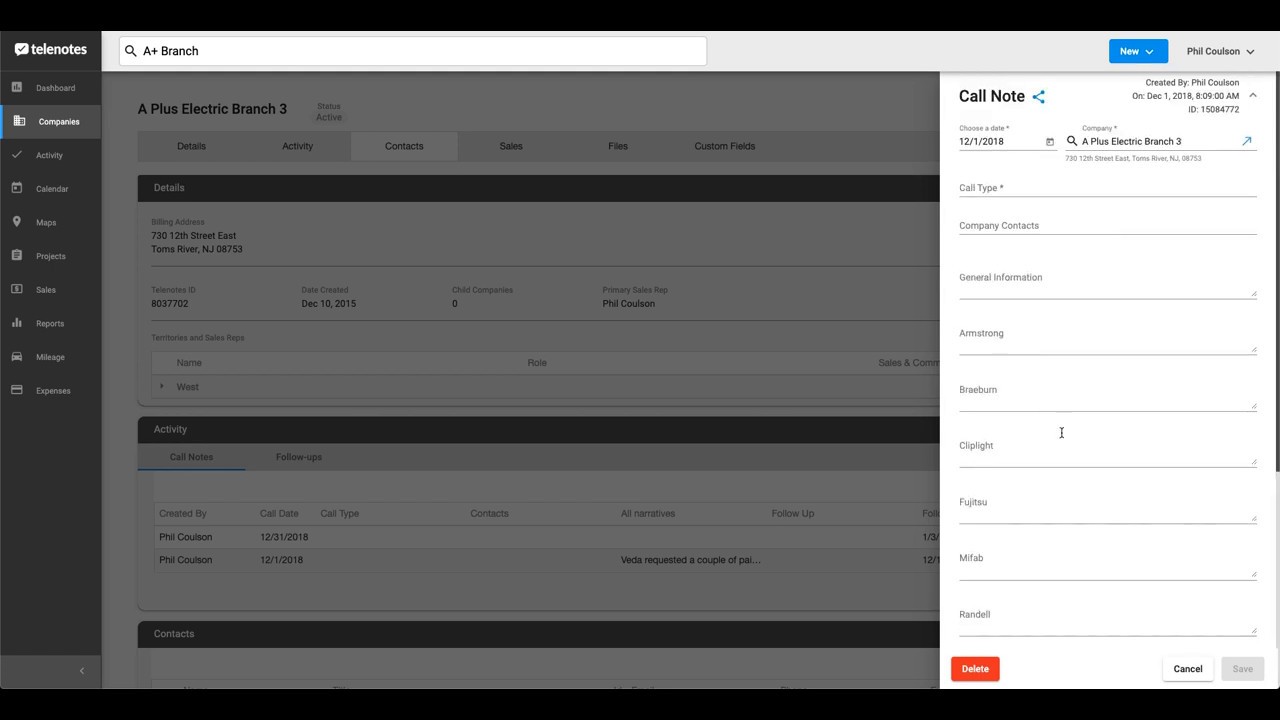Open the date picker calendar icon
This screenshot has height=720, width=1280.
(x=1050, y=142)
